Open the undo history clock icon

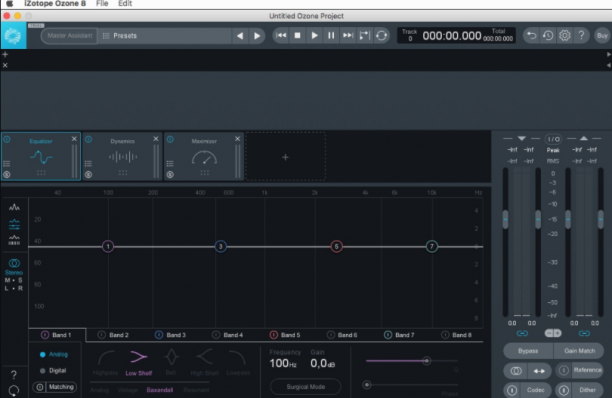548,36
